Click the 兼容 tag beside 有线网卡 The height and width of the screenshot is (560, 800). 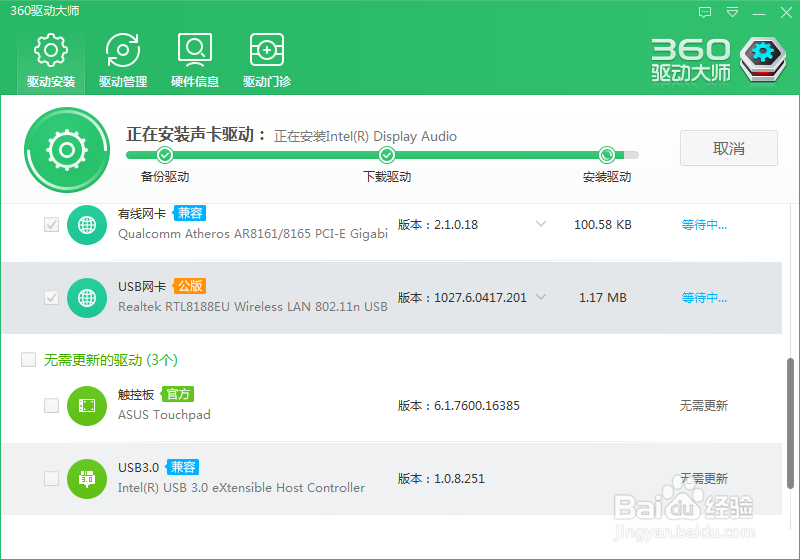coord(190,213)
